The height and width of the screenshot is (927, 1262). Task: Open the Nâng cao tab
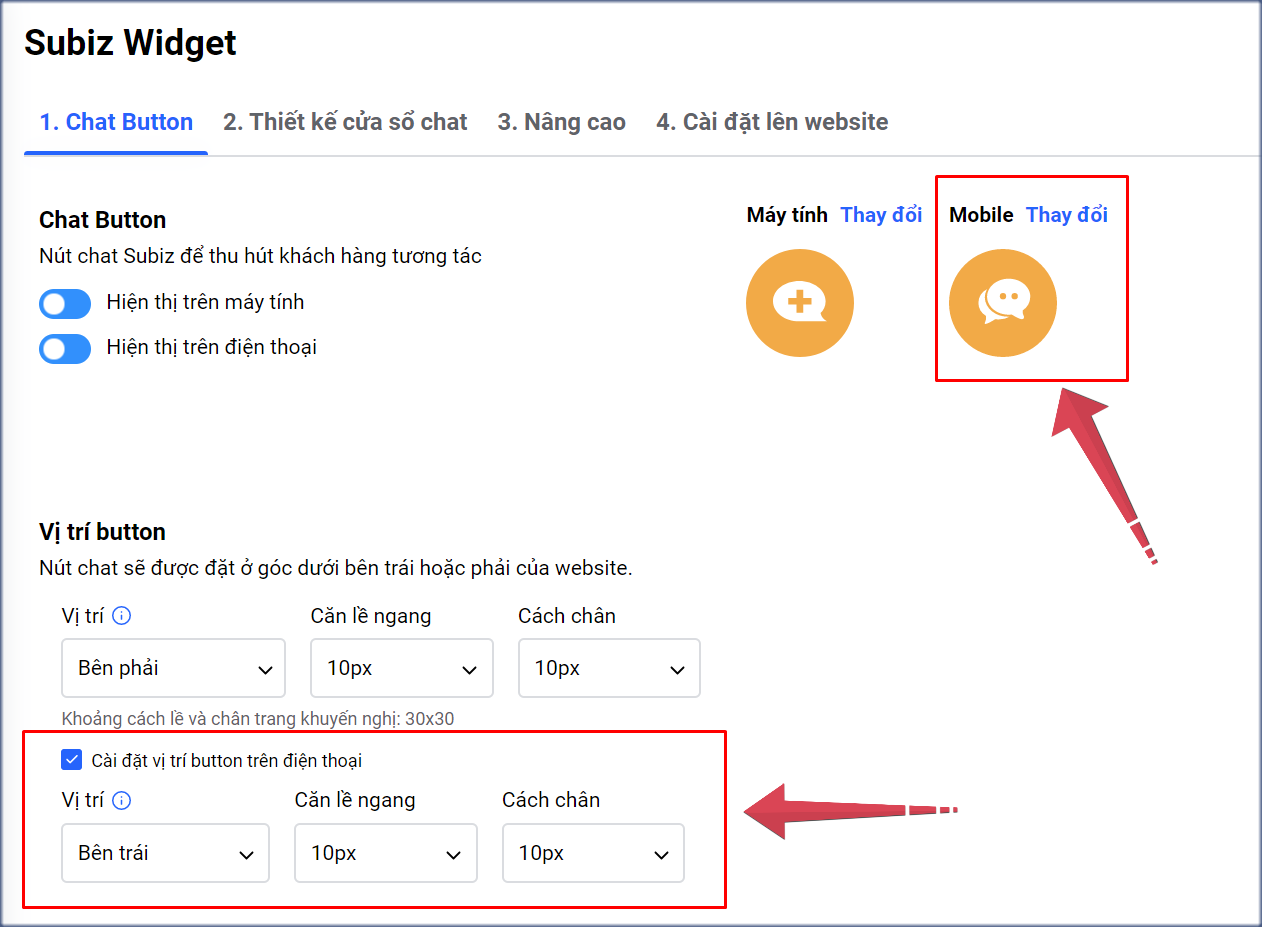point(561,122)
